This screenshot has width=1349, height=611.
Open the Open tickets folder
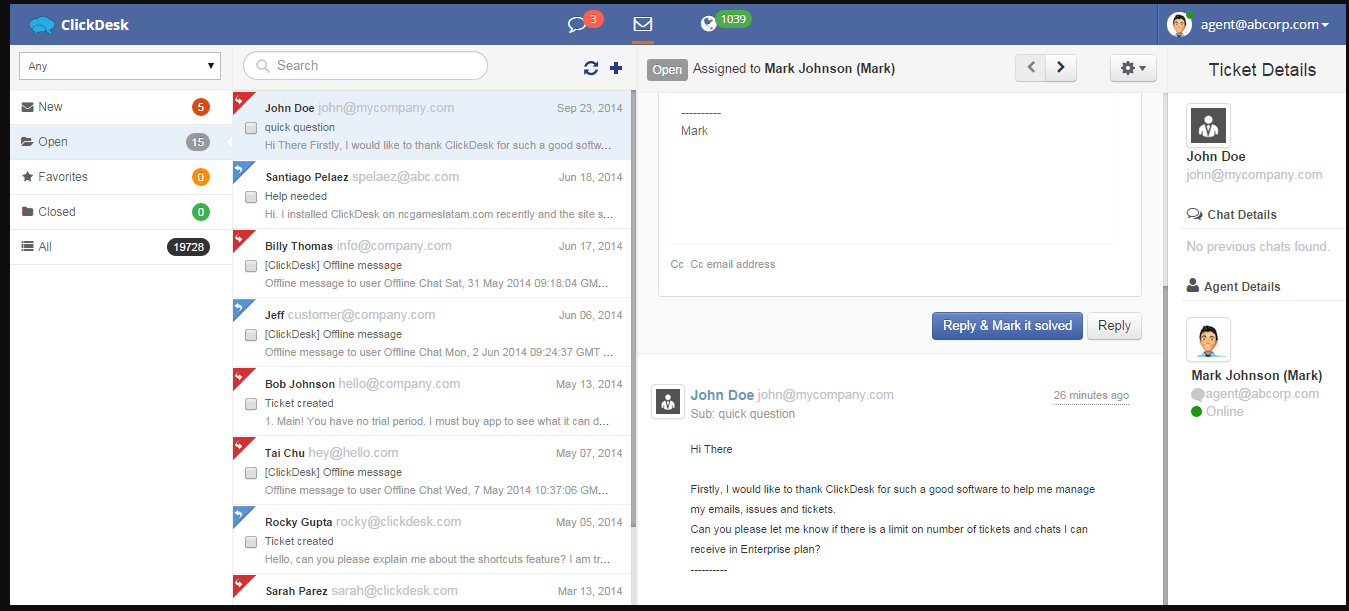click(x=121, y=142)
